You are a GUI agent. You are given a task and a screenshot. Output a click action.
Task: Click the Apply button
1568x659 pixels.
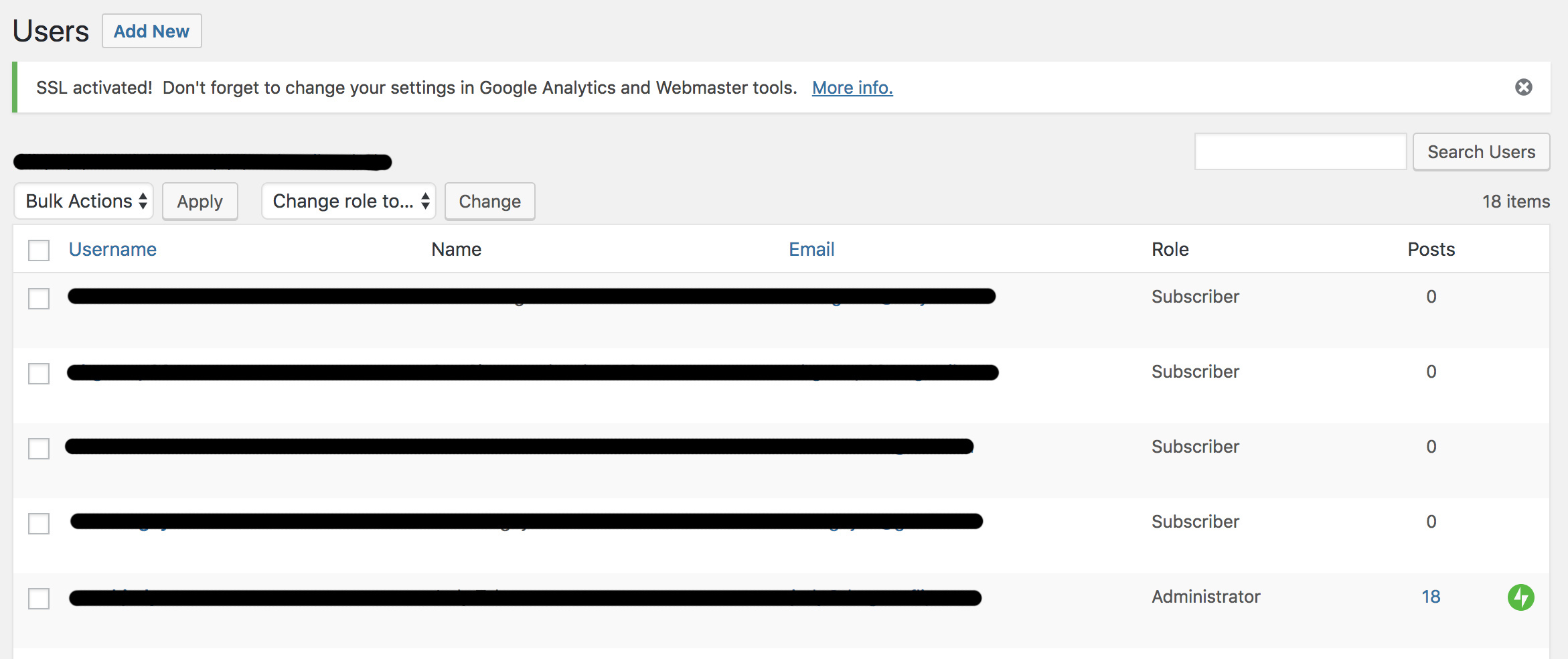point(200,201)
